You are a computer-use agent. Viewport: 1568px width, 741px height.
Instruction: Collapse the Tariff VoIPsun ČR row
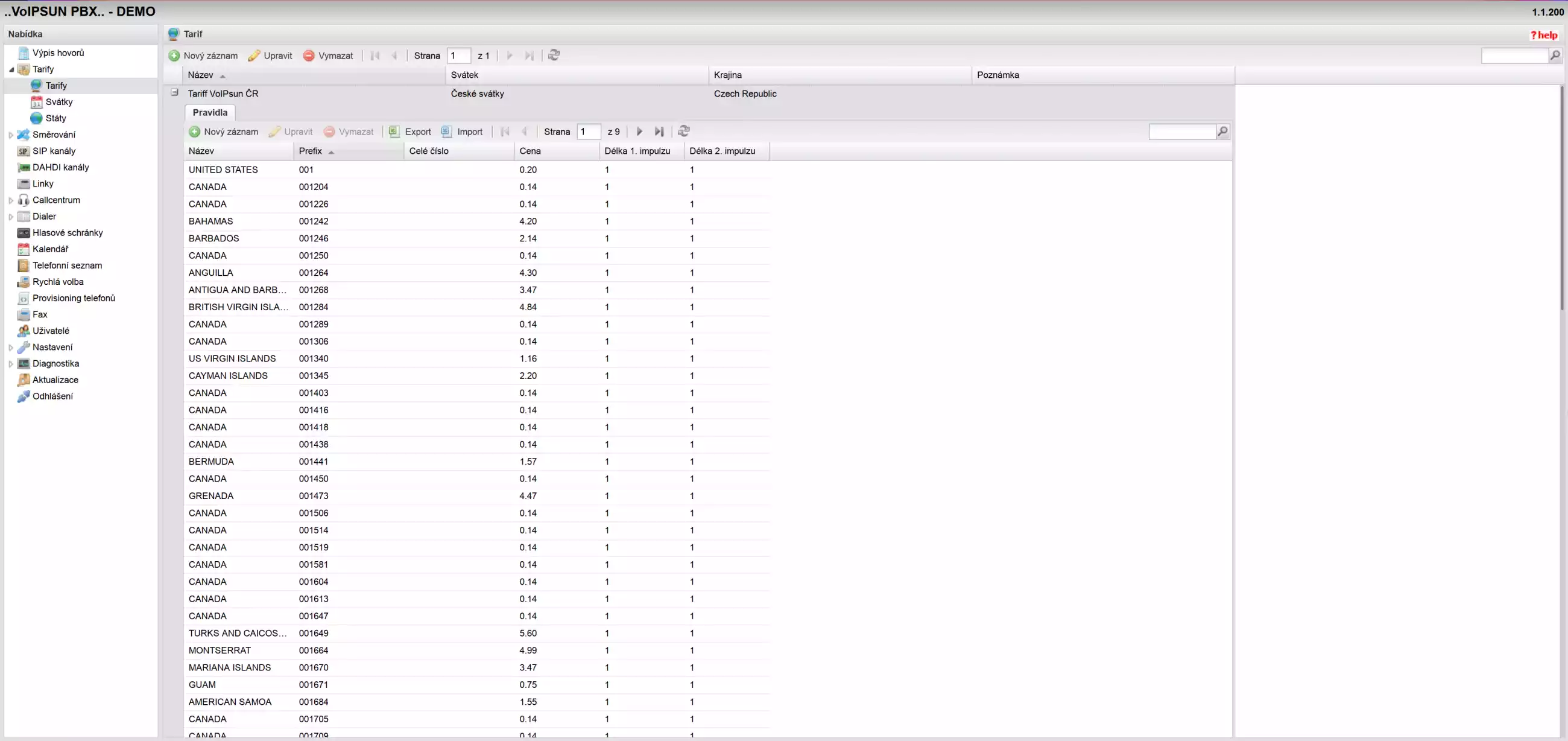(174, 92)
